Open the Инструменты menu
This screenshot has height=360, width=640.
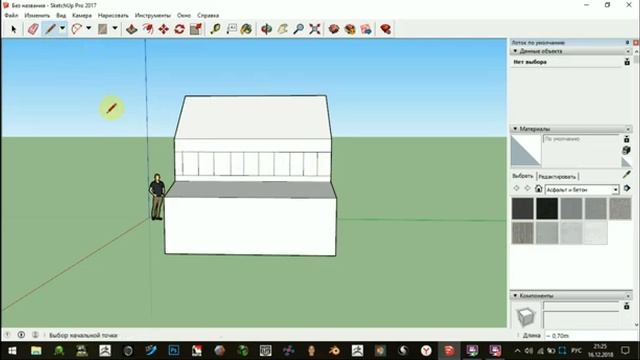[x=153, y=16]
